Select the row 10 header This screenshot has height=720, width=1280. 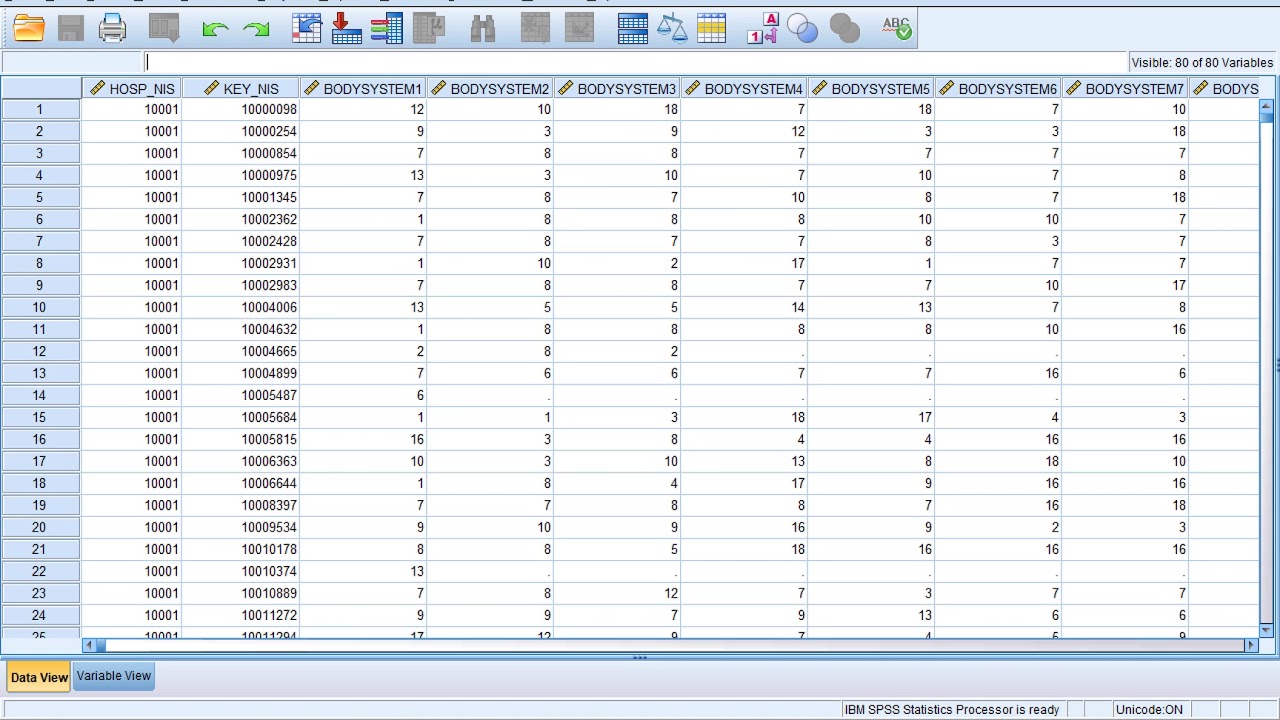(x=40, y=307)
